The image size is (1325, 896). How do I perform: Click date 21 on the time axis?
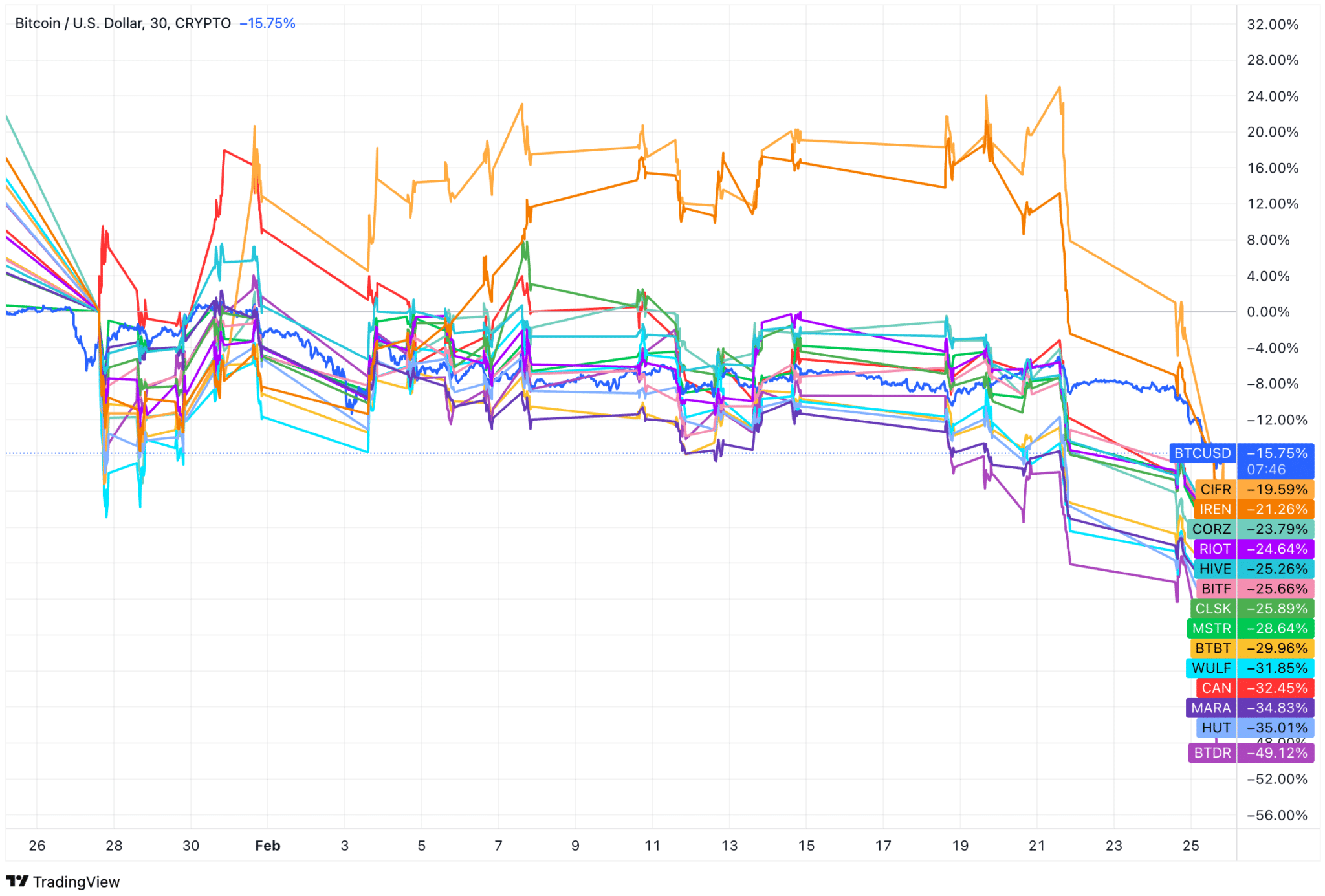coord(1037,846)
